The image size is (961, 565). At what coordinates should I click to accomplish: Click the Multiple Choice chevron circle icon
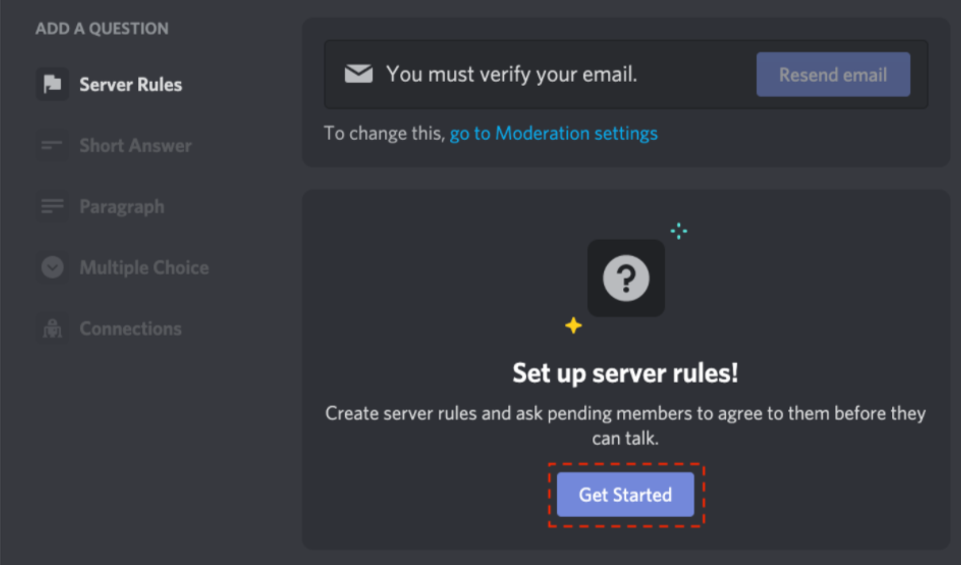[52, 267]
